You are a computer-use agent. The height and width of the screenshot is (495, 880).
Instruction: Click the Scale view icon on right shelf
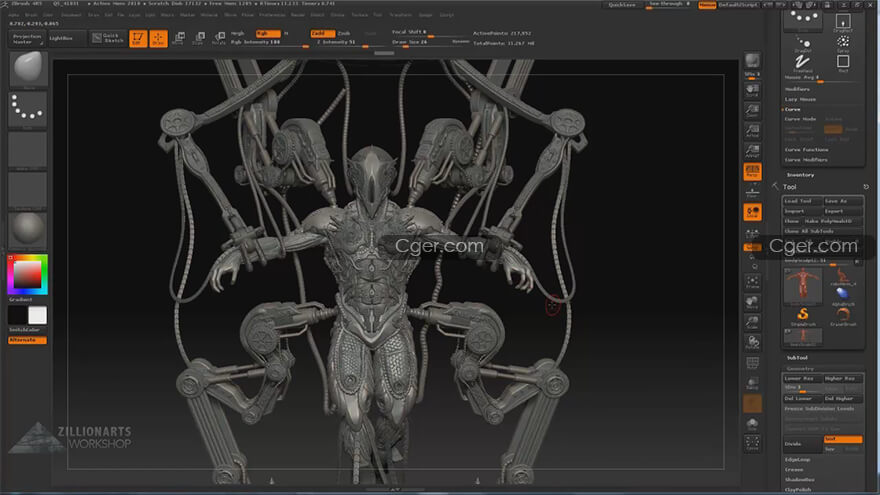[752, 322]
